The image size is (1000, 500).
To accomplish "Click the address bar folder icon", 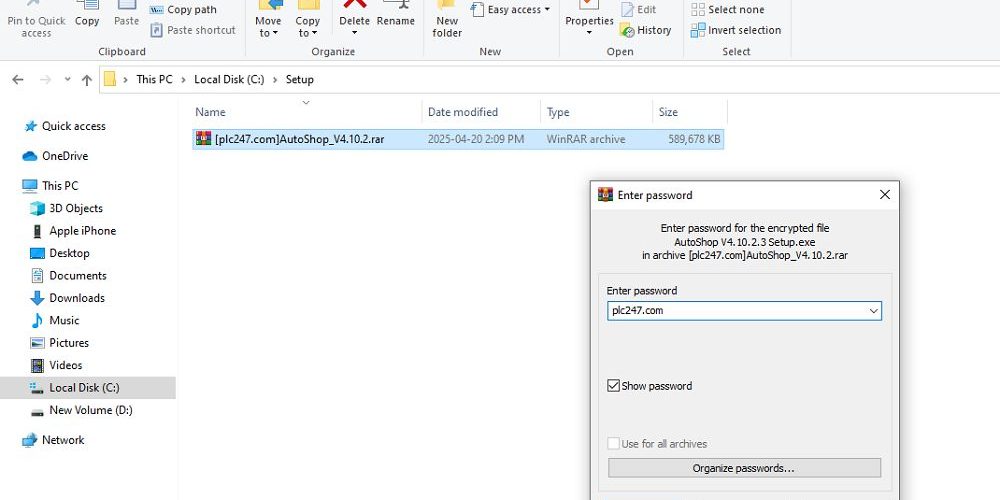I will tap(110, 79).
